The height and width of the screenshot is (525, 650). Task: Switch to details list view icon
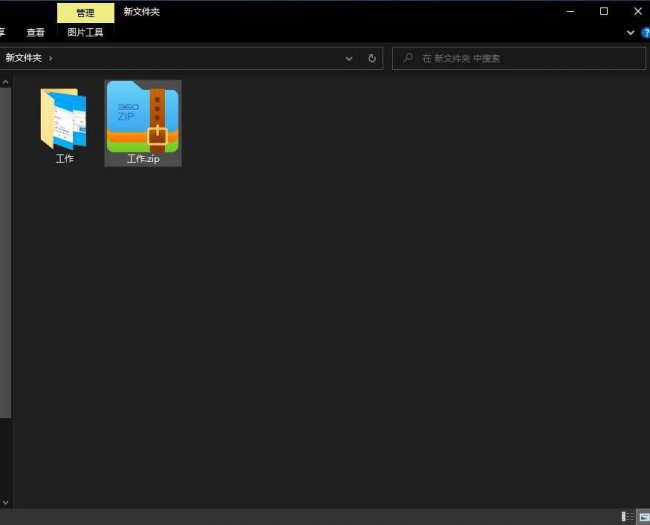click(628, 516)
